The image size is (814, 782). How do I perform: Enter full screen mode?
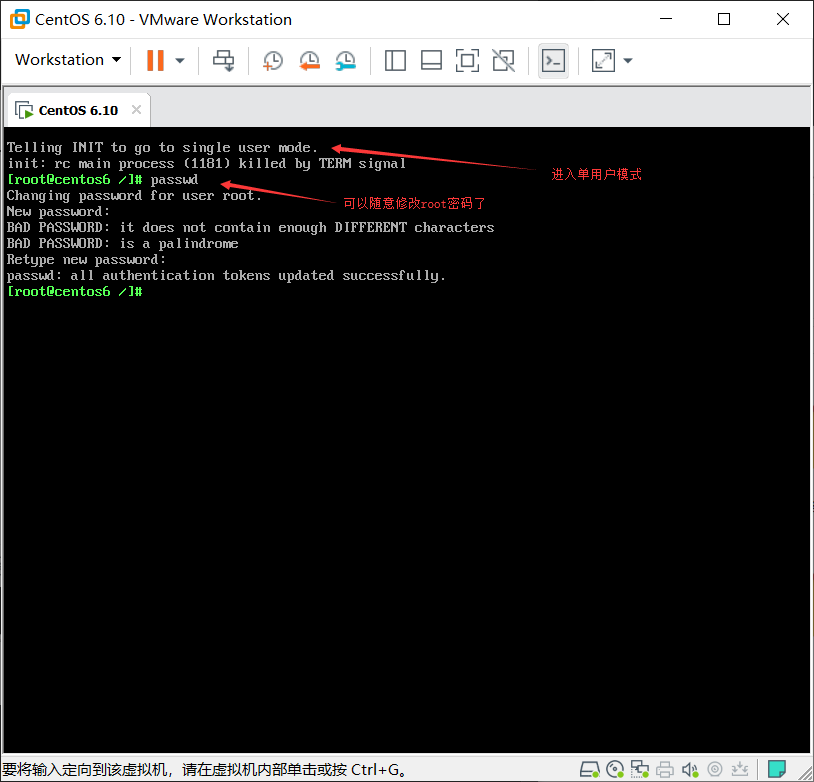click(467, 61)
